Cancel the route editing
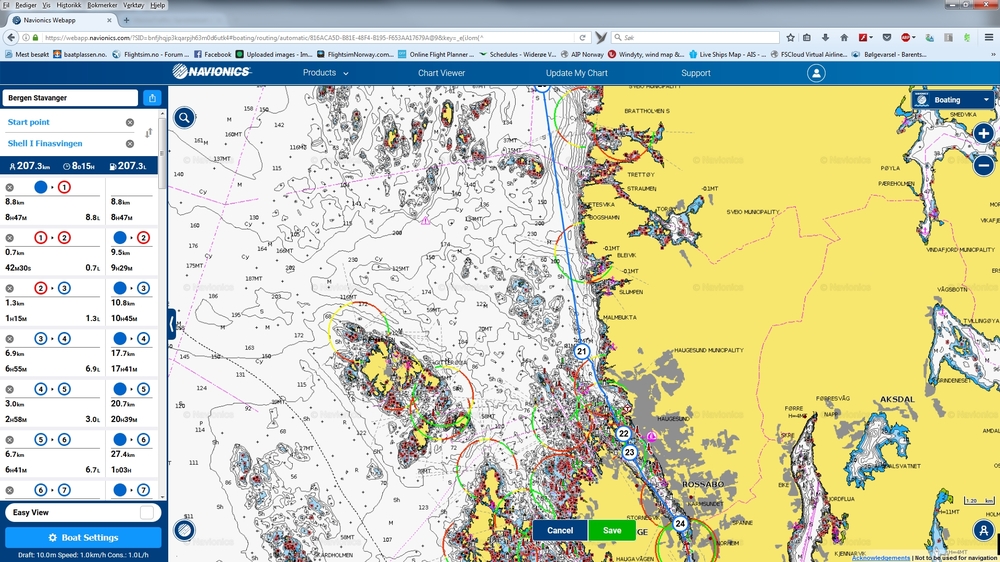 click(560, 530)
